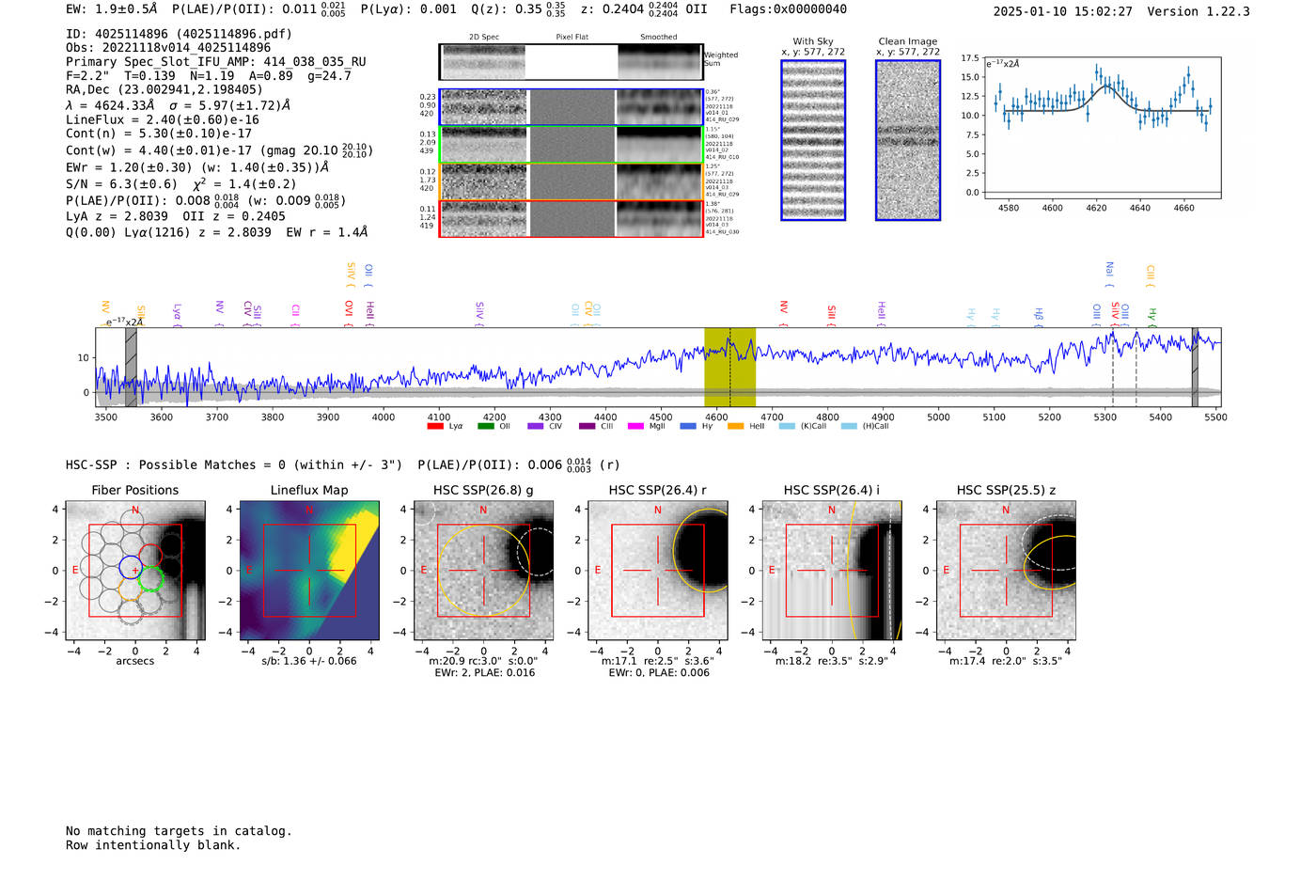Click the 's/b: 1.36 +/- 0.066' caption
Screen dimensions: 1316x896
[309, 661]
